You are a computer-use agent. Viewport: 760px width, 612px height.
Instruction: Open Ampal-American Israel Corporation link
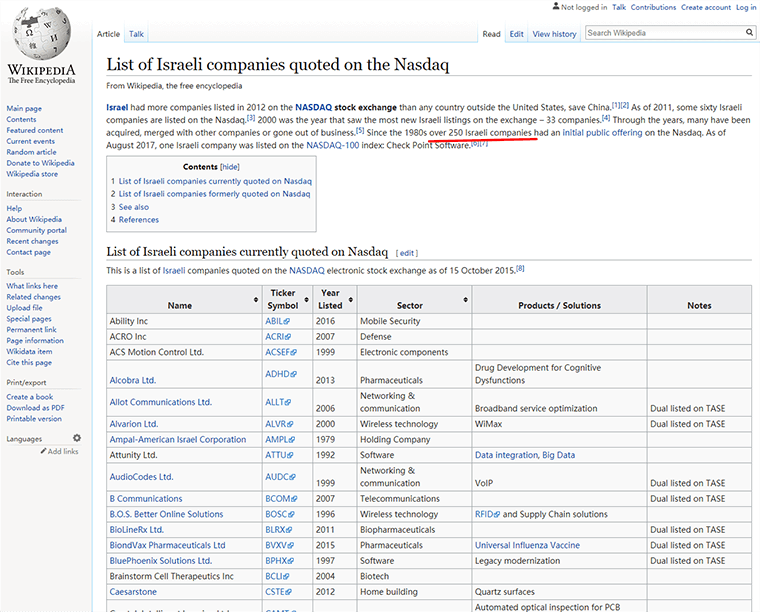[x=178, y=439]
